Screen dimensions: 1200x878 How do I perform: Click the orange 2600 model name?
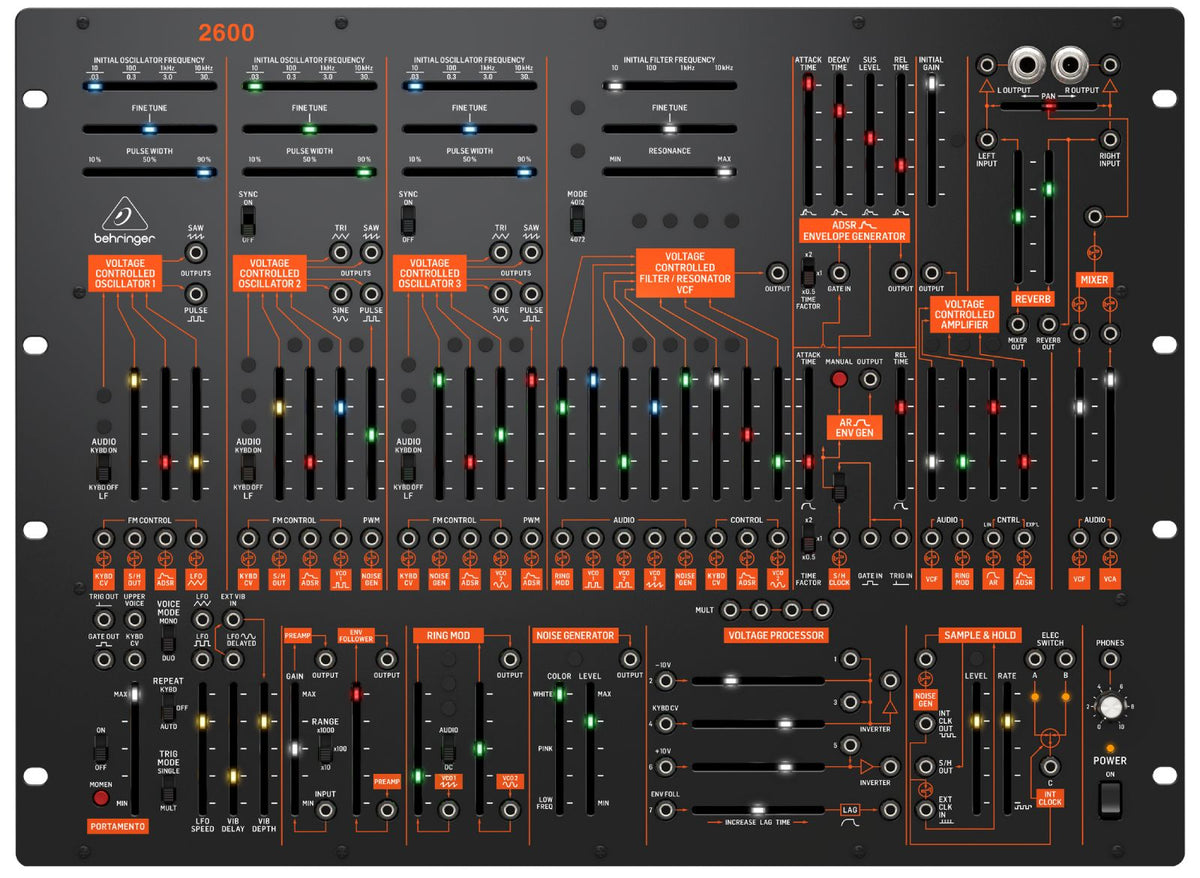coord(226,33)
